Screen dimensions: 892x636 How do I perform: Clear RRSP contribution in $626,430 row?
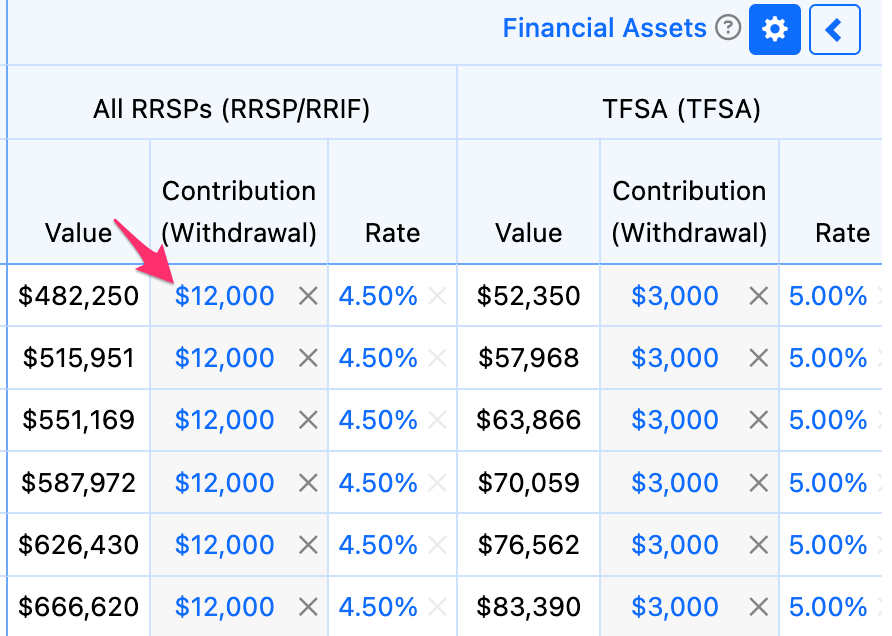(x=308, y=544)
